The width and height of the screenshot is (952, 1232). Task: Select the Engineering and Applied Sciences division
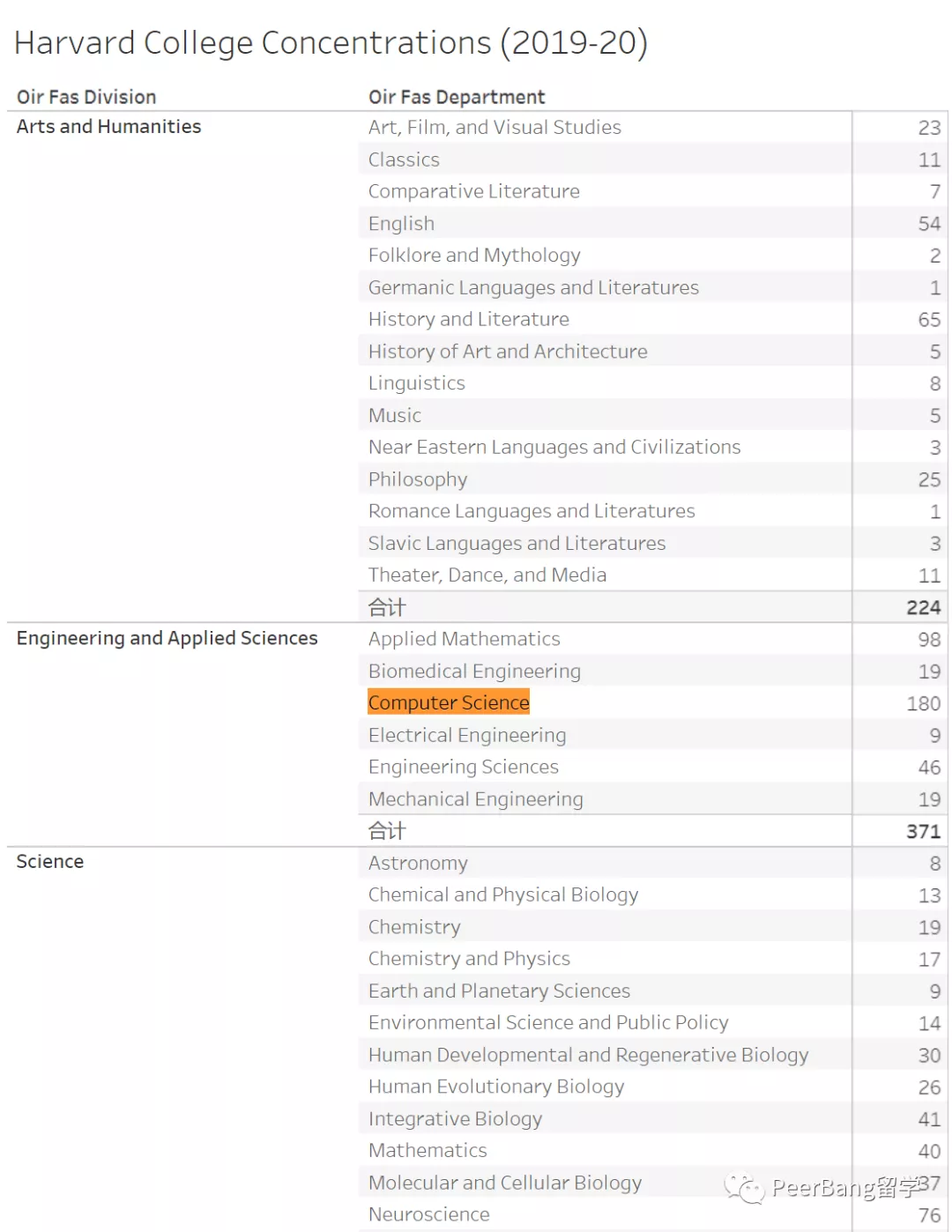(x=167, y=638)
